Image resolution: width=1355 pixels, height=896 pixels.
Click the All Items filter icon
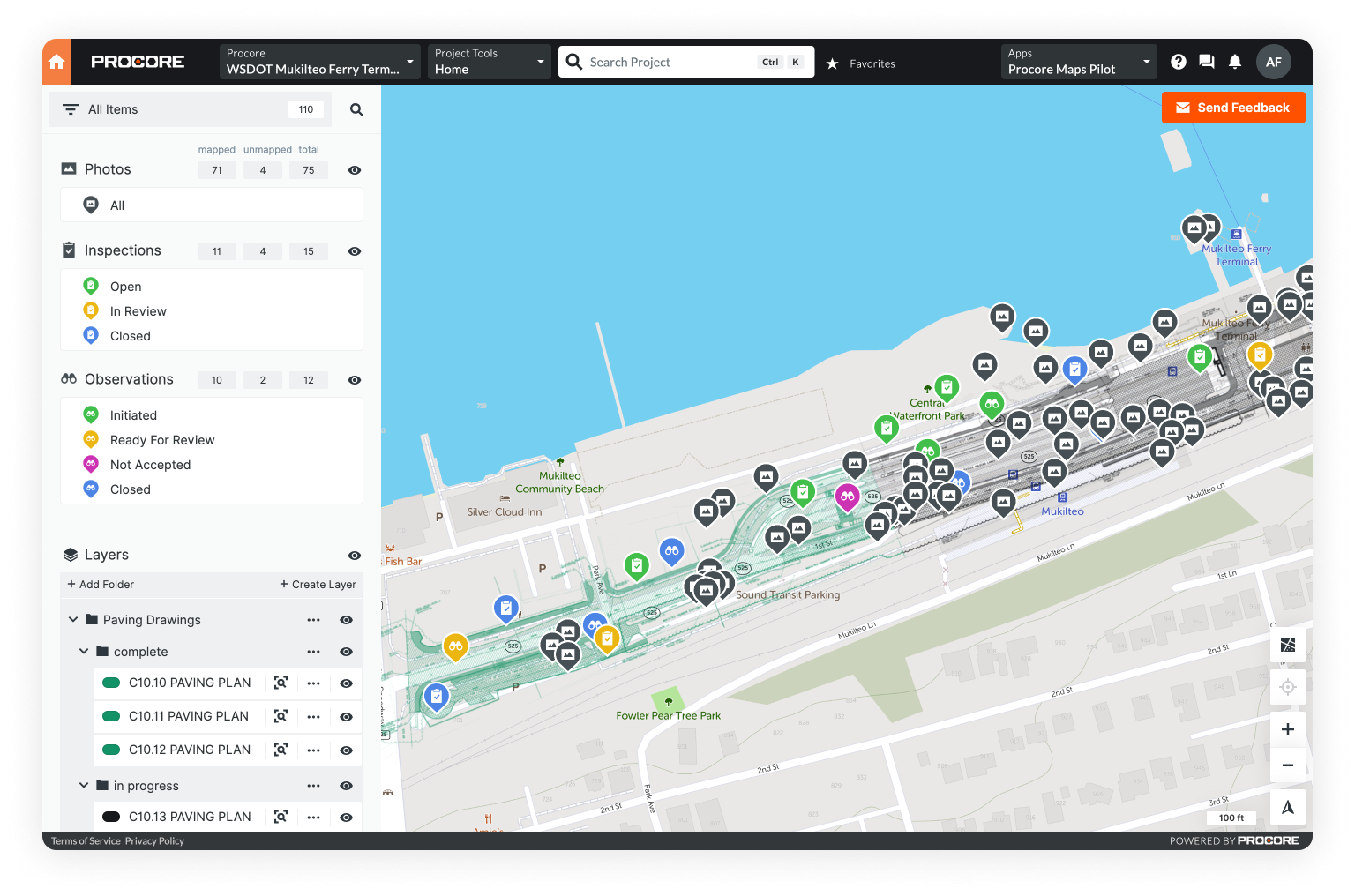pos(71,109)
